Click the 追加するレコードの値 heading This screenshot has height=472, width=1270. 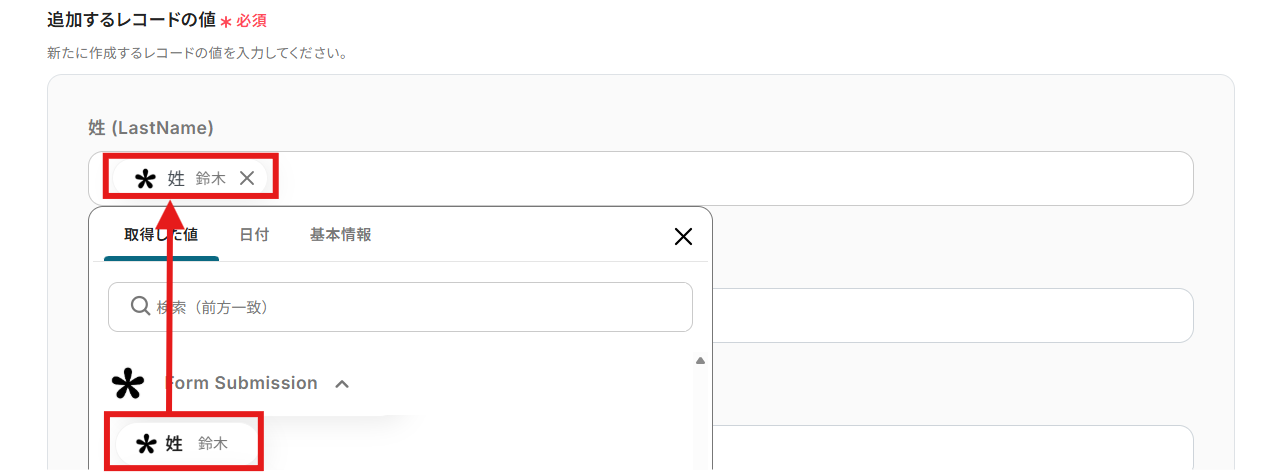pyautogui.click(x=131, y=19)
